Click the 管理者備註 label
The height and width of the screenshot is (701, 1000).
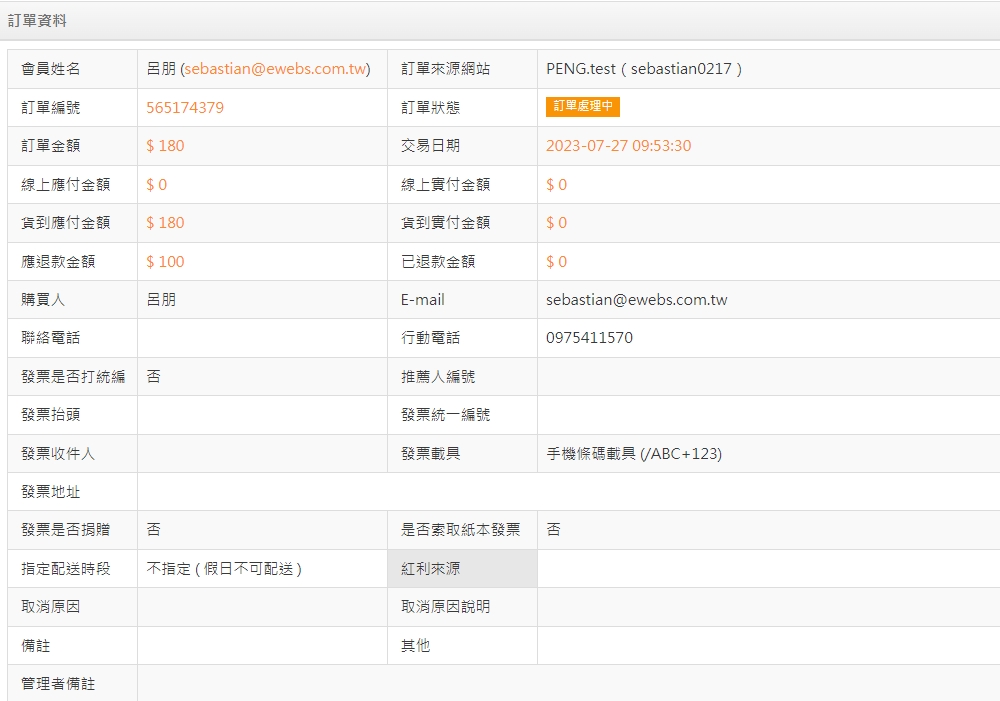58,684
